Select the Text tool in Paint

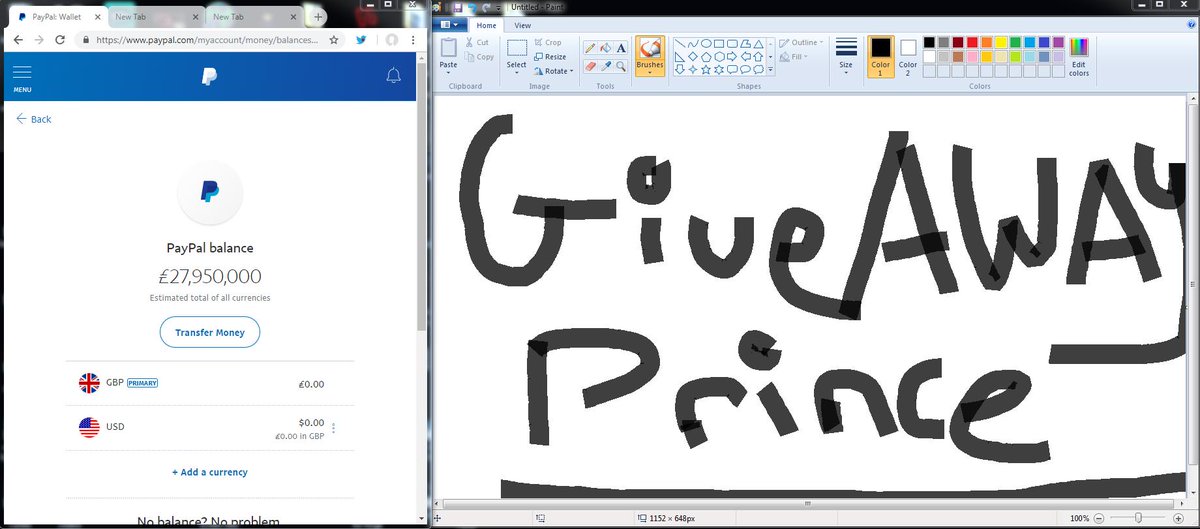coord(621,48)
